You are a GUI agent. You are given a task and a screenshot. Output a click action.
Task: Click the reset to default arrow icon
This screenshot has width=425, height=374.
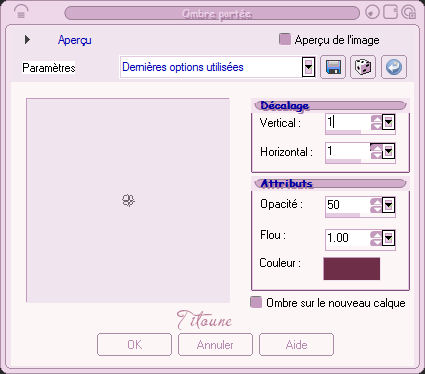point(394,67)
